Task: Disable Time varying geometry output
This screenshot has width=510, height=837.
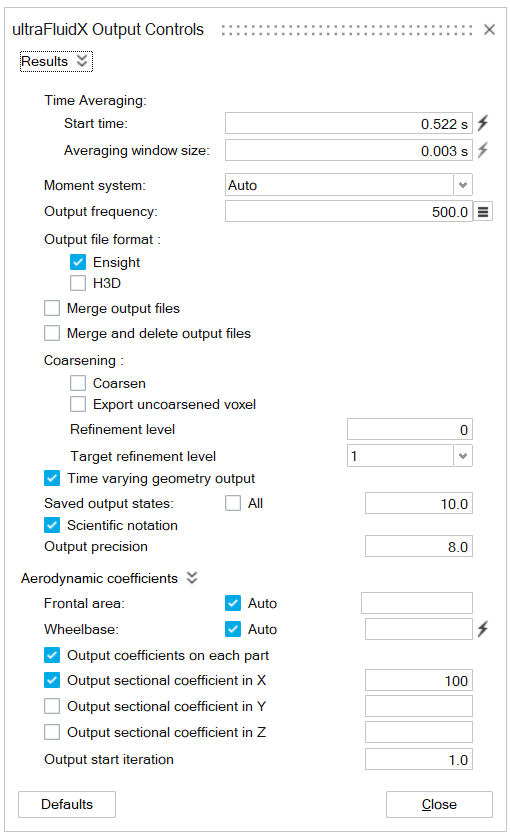Action: pyautogui.click(x=52, y=478)
